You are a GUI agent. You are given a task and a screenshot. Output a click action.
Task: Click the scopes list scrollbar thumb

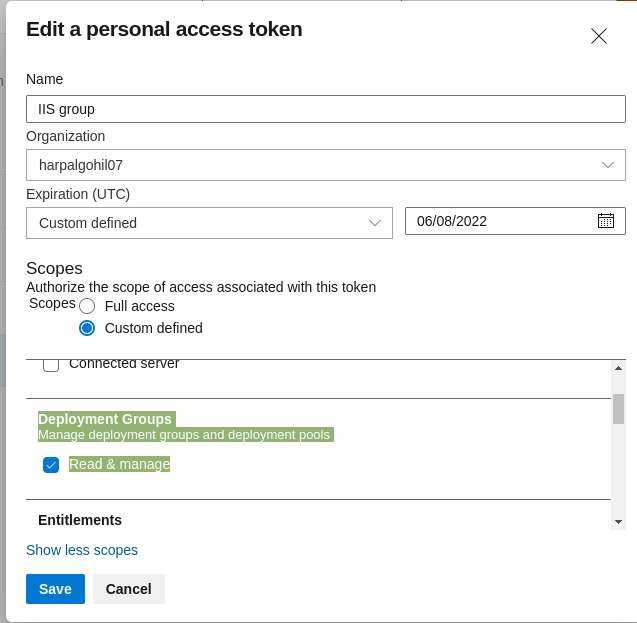click(x=618, y=409)
